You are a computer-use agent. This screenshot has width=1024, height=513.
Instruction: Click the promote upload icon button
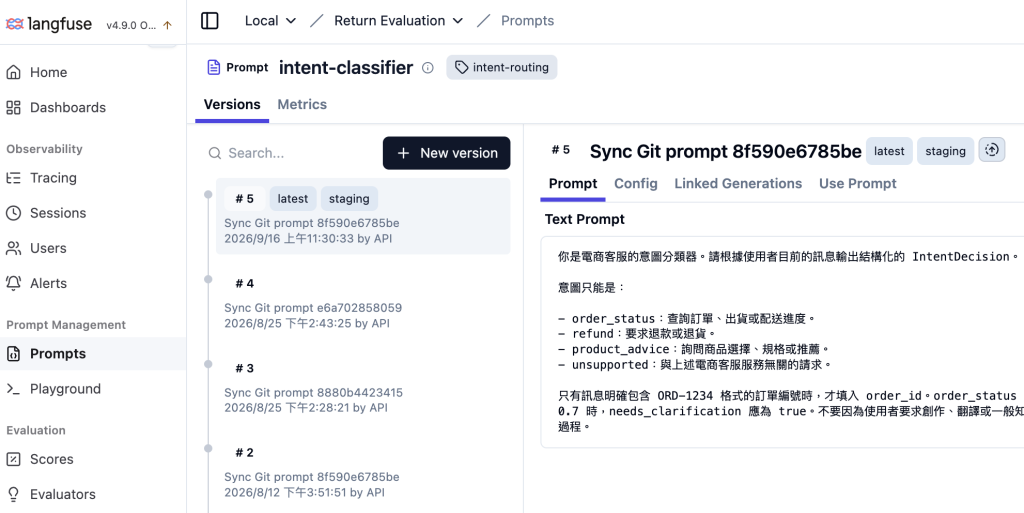(991, 151)
